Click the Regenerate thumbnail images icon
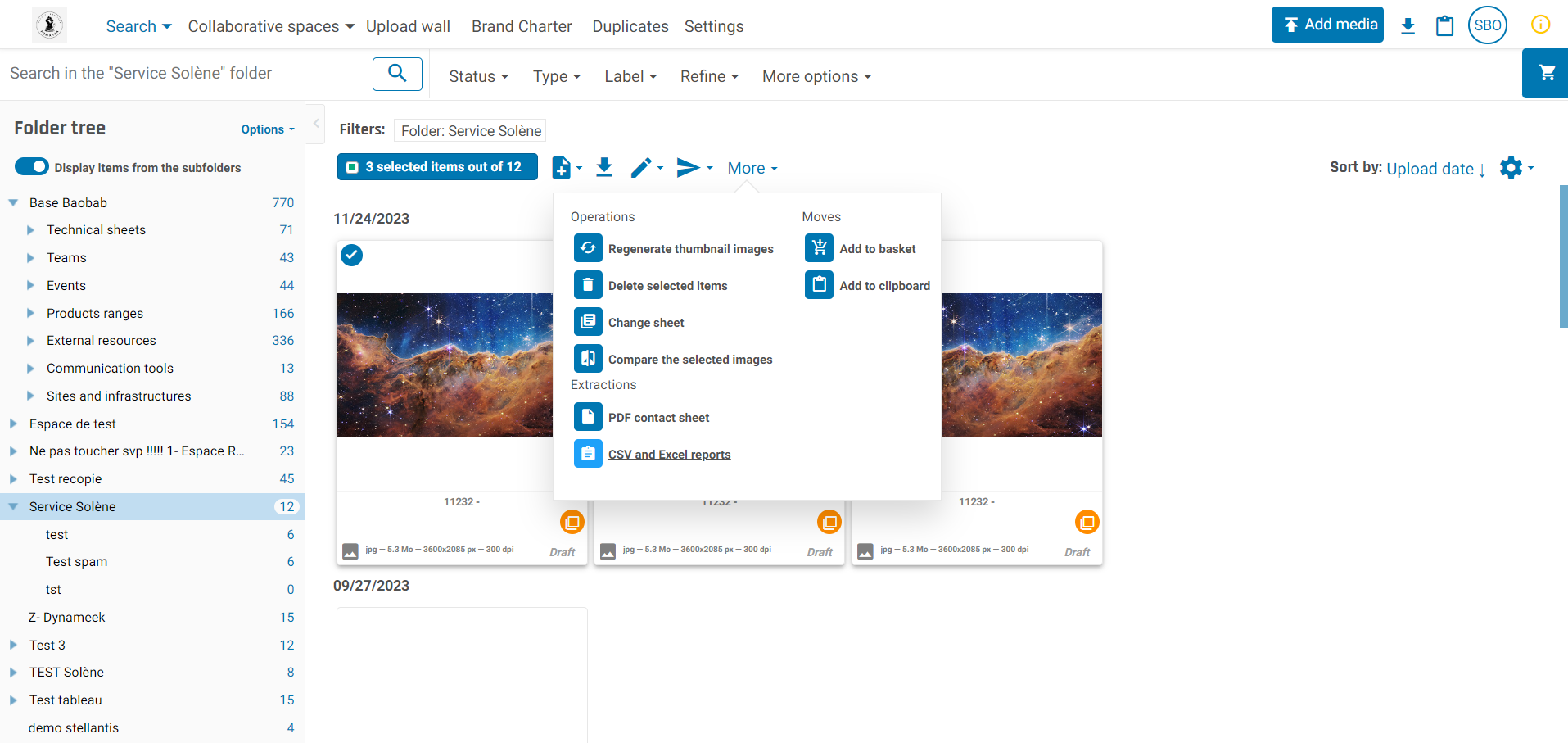Image resolution: width=1568 pixels, height=743 pixels. click(588, 248)
